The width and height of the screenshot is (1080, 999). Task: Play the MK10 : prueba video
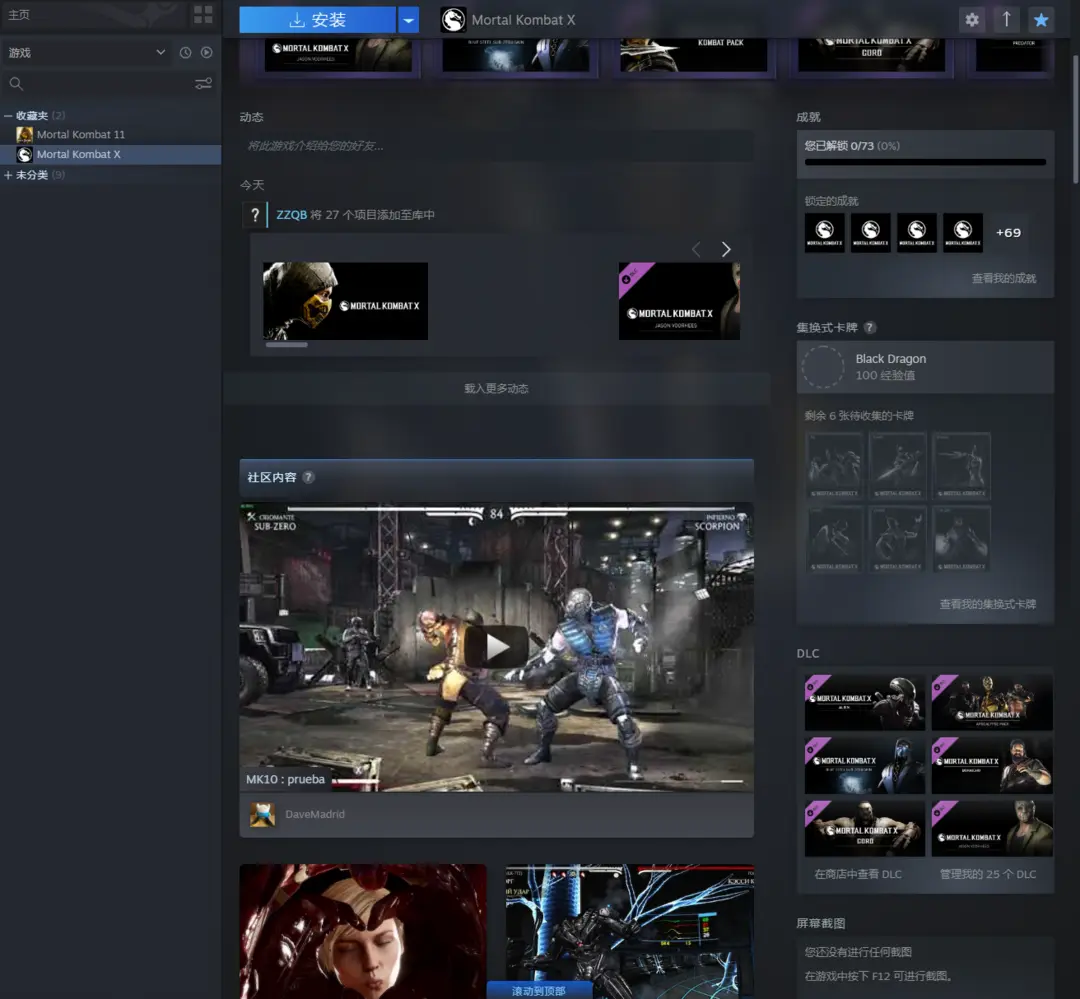[x=497, y=647]
